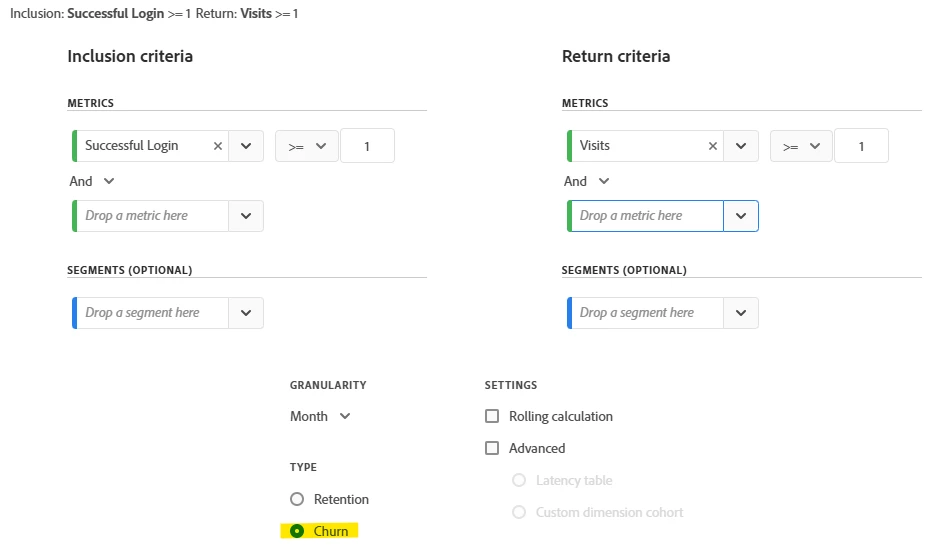The height and width of the screenshot is (547, 948).
Task: Expand the inclusion operator >= dropdown
Action: tap(307, 146)
